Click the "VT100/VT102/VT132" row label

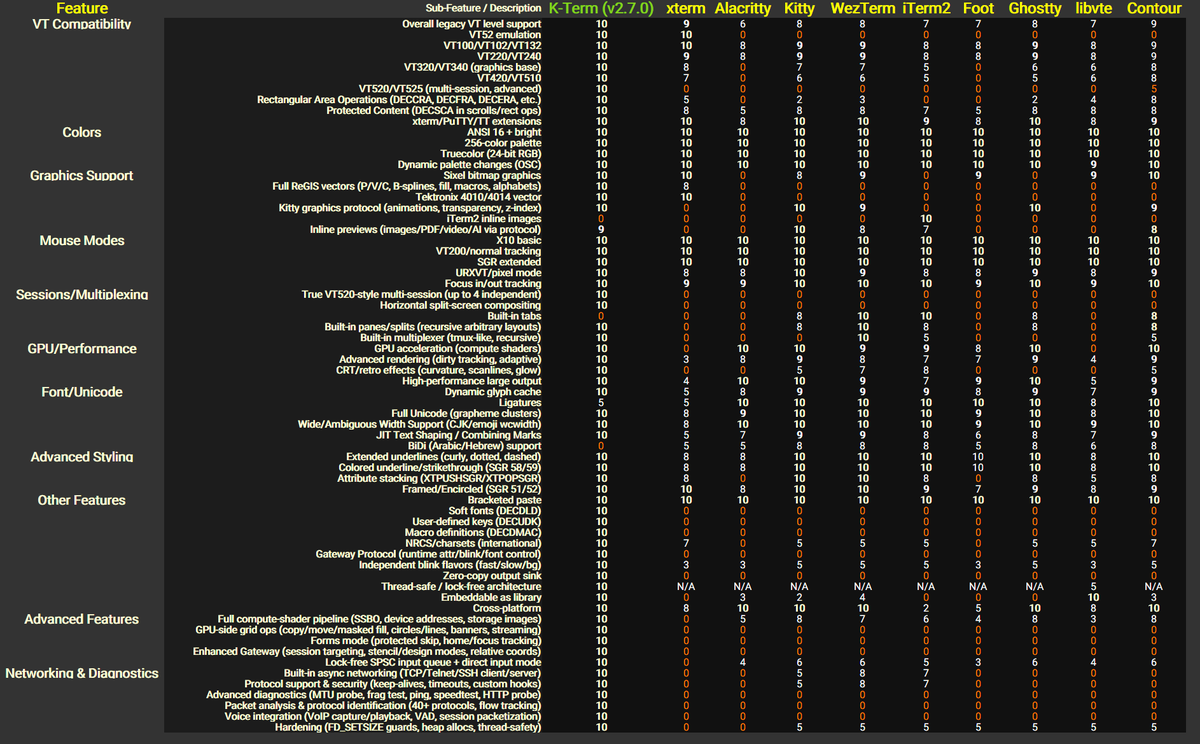tap(493, 45)
